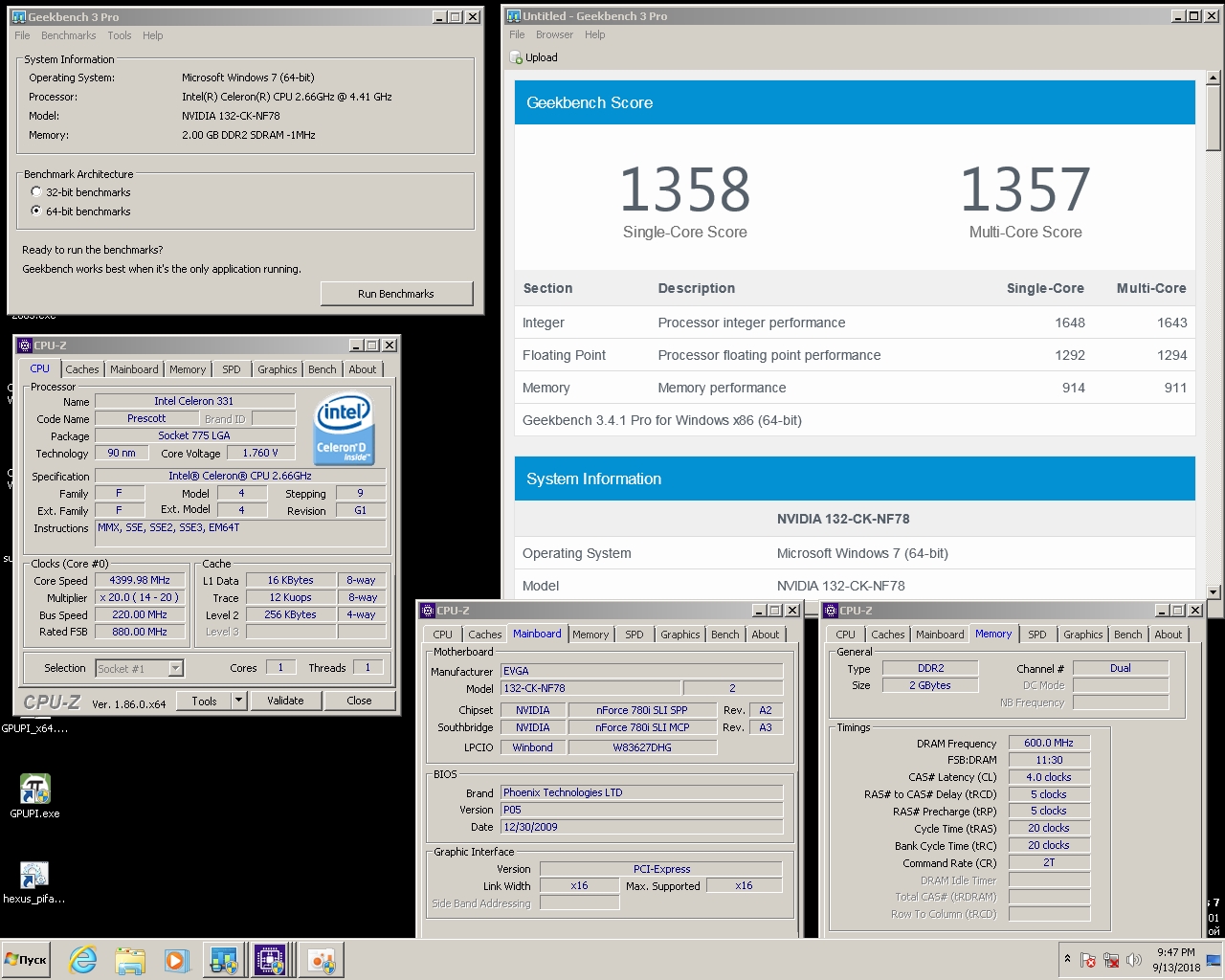Open File menu in Geekbench 3 Pro window

22,35
